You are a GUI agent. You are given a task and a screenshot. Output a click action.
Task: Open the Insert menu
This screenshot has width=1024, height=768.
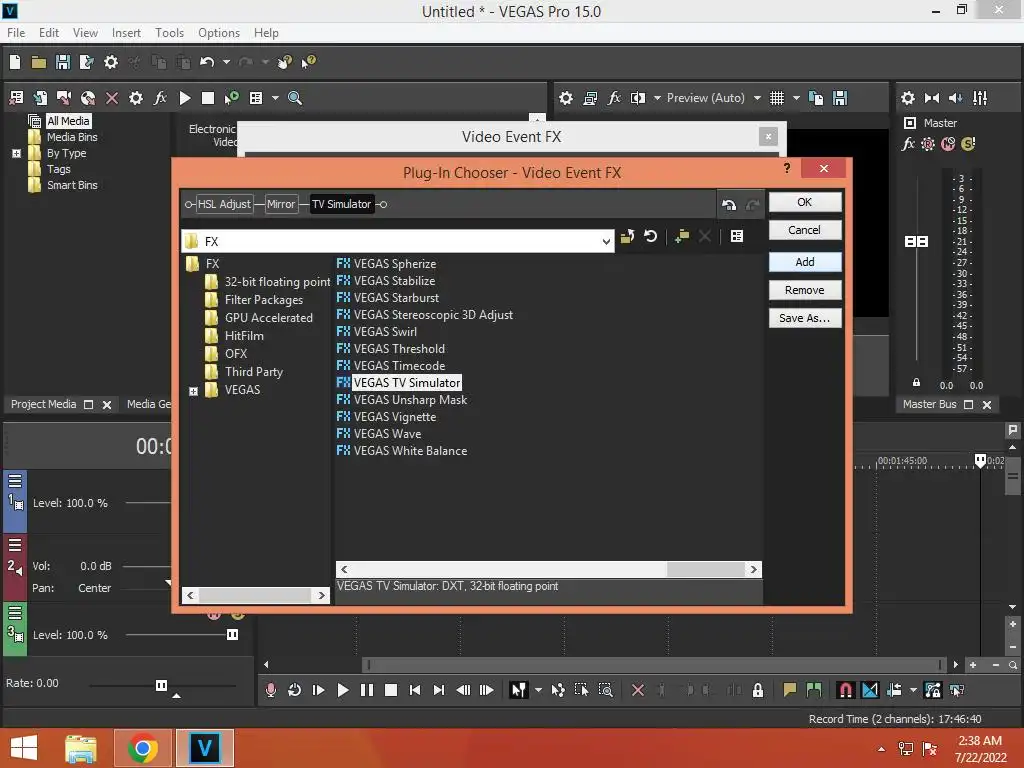point(126,33)
